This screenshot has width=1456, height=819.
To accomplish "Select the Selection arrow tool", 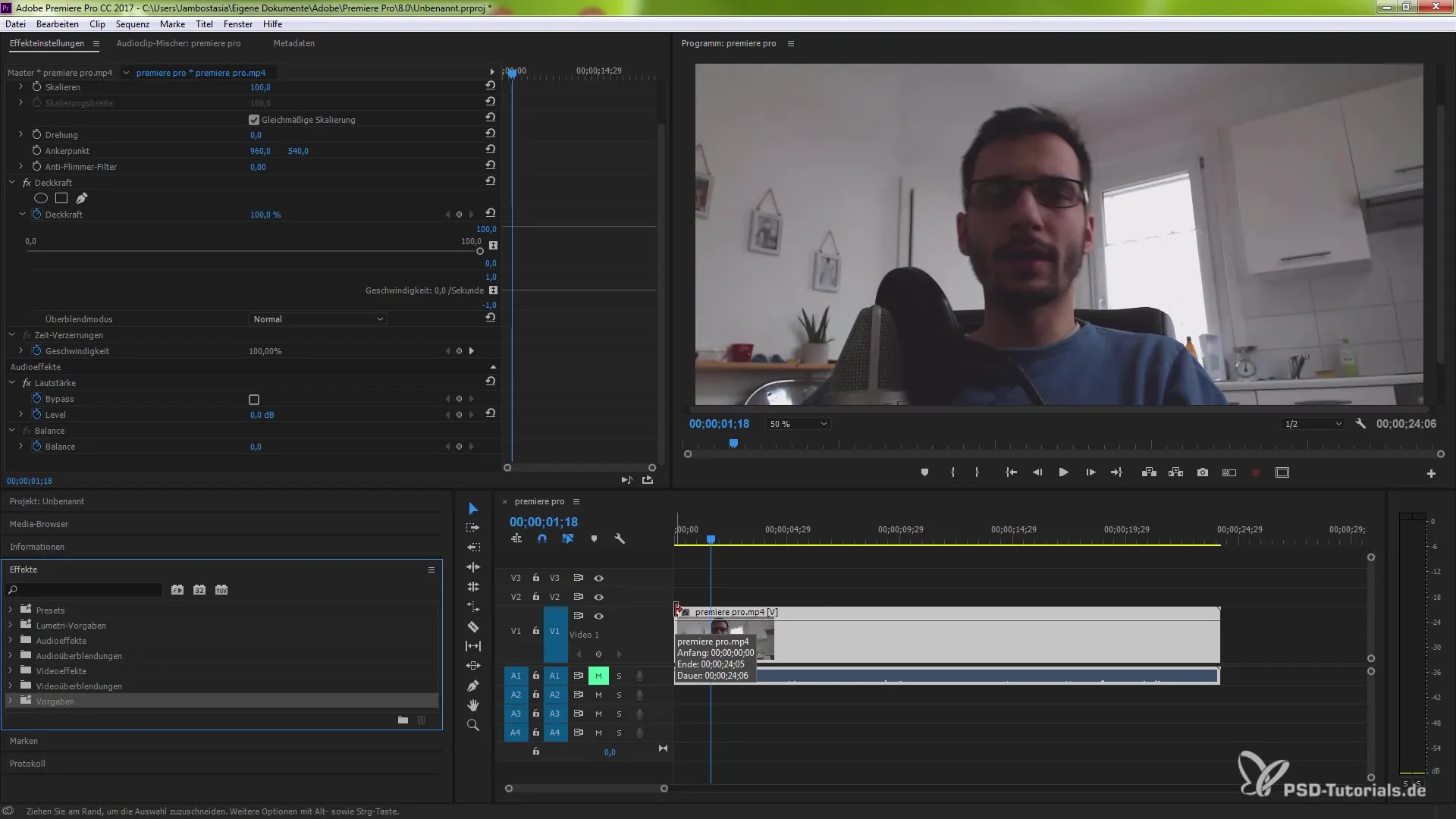I will tap(473, 508).
